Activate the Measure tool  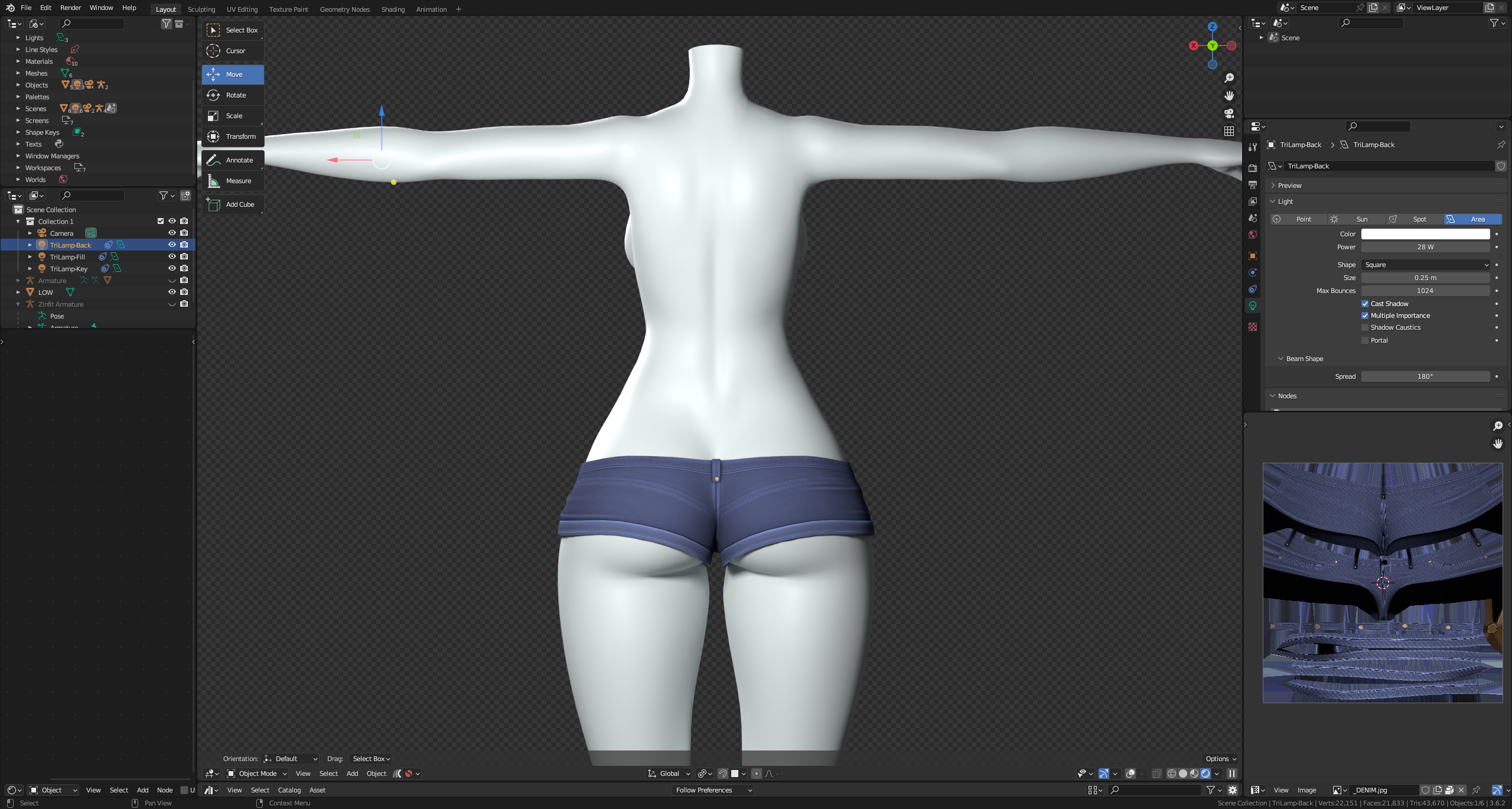pyautogui.click(x=233, y=181)
